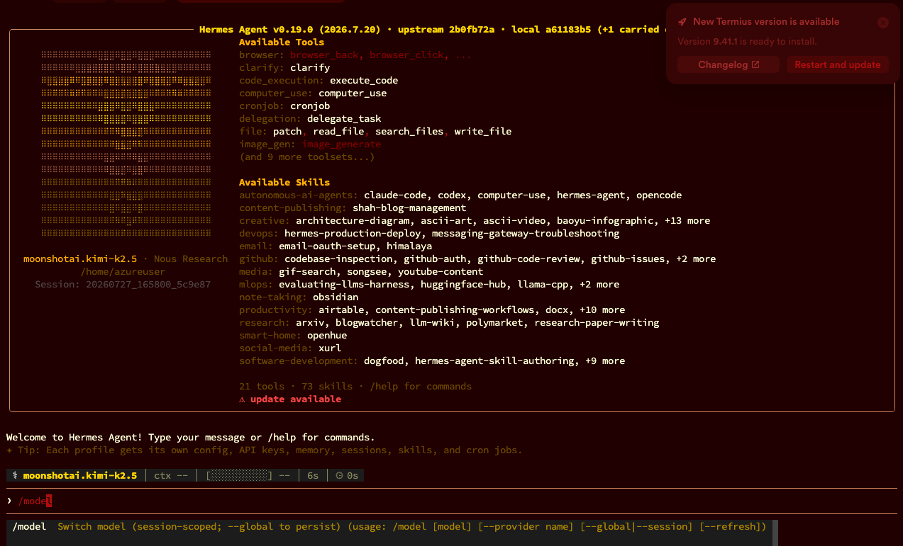Click 'hermes-agent-skill-authoring' skill

tap(494, 361)
